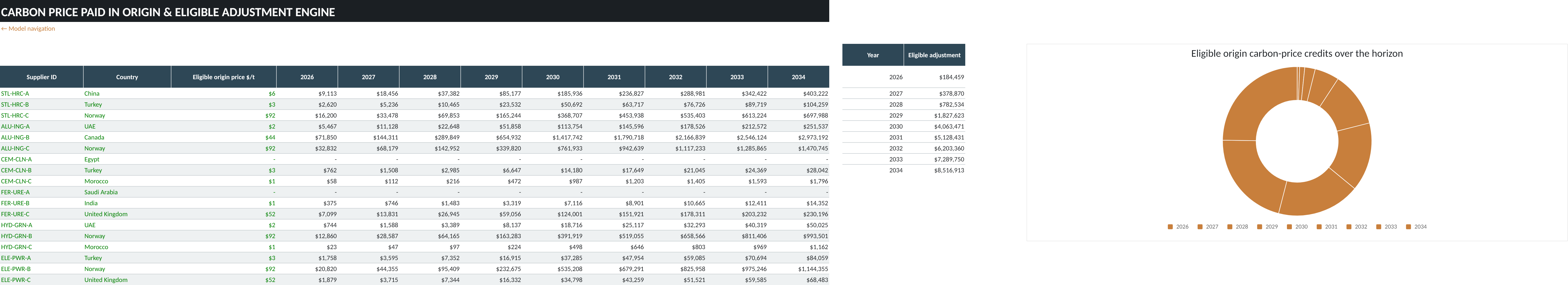
Task: Select the $52 origin price for FER-URE-C
Action: pyautogui.click(x=224, y=214)
